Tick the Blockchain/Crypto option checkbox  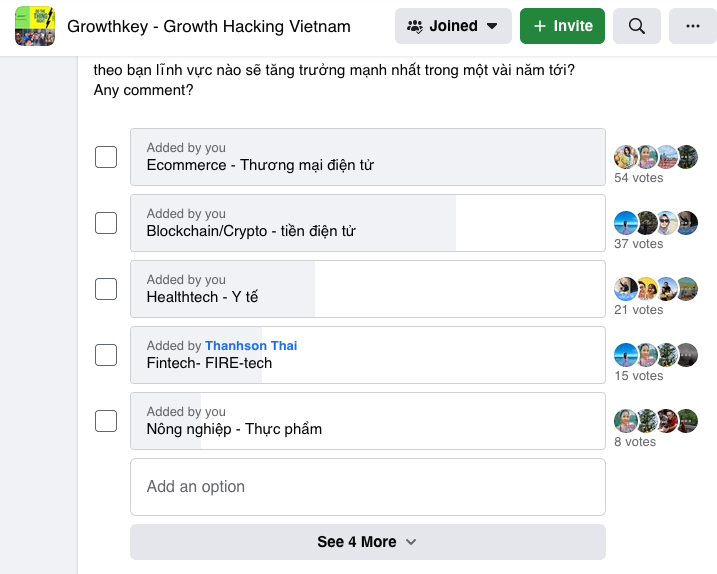[106, 223]
